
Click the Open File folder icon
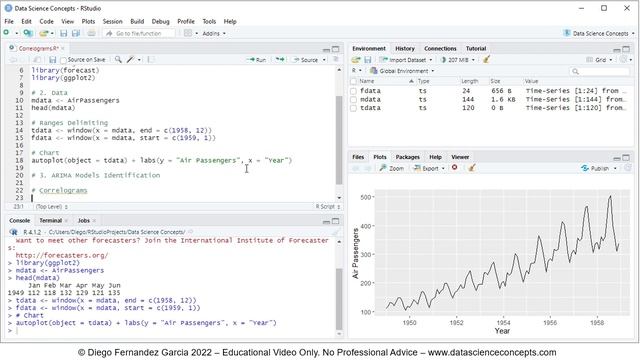point(44,33)
